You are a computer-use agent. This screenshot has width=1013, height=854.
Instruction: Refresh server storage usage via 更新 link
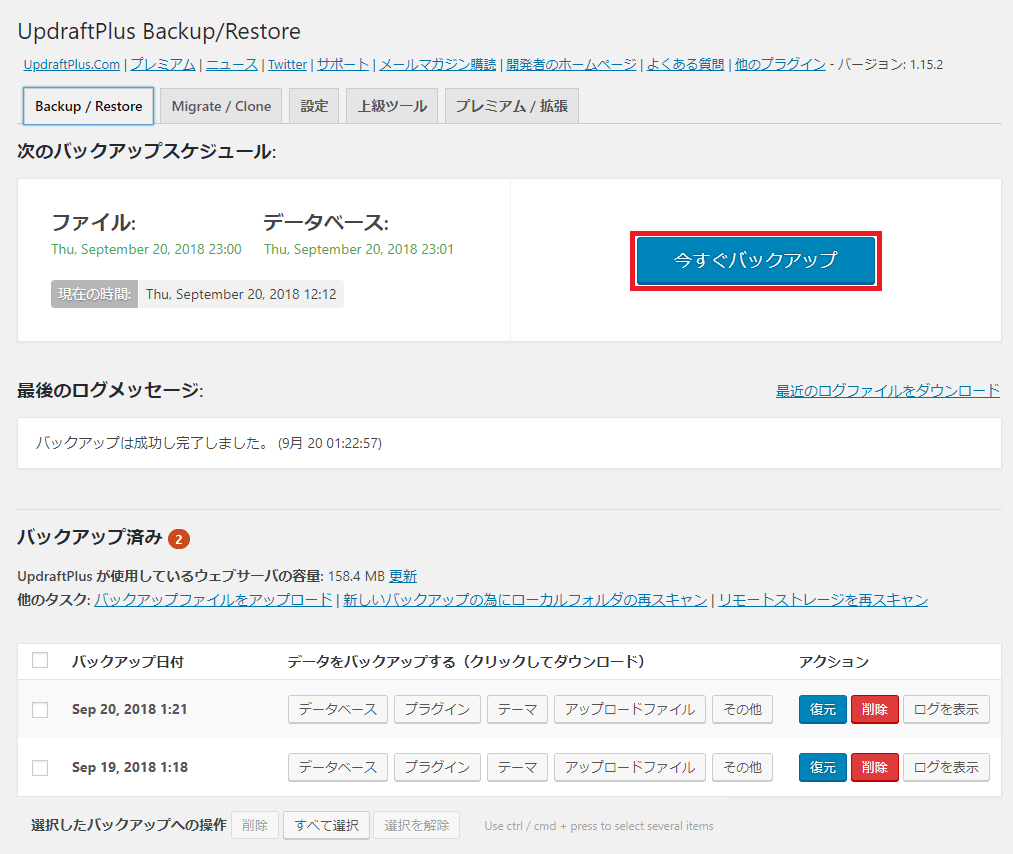click(x=405, y=575)
